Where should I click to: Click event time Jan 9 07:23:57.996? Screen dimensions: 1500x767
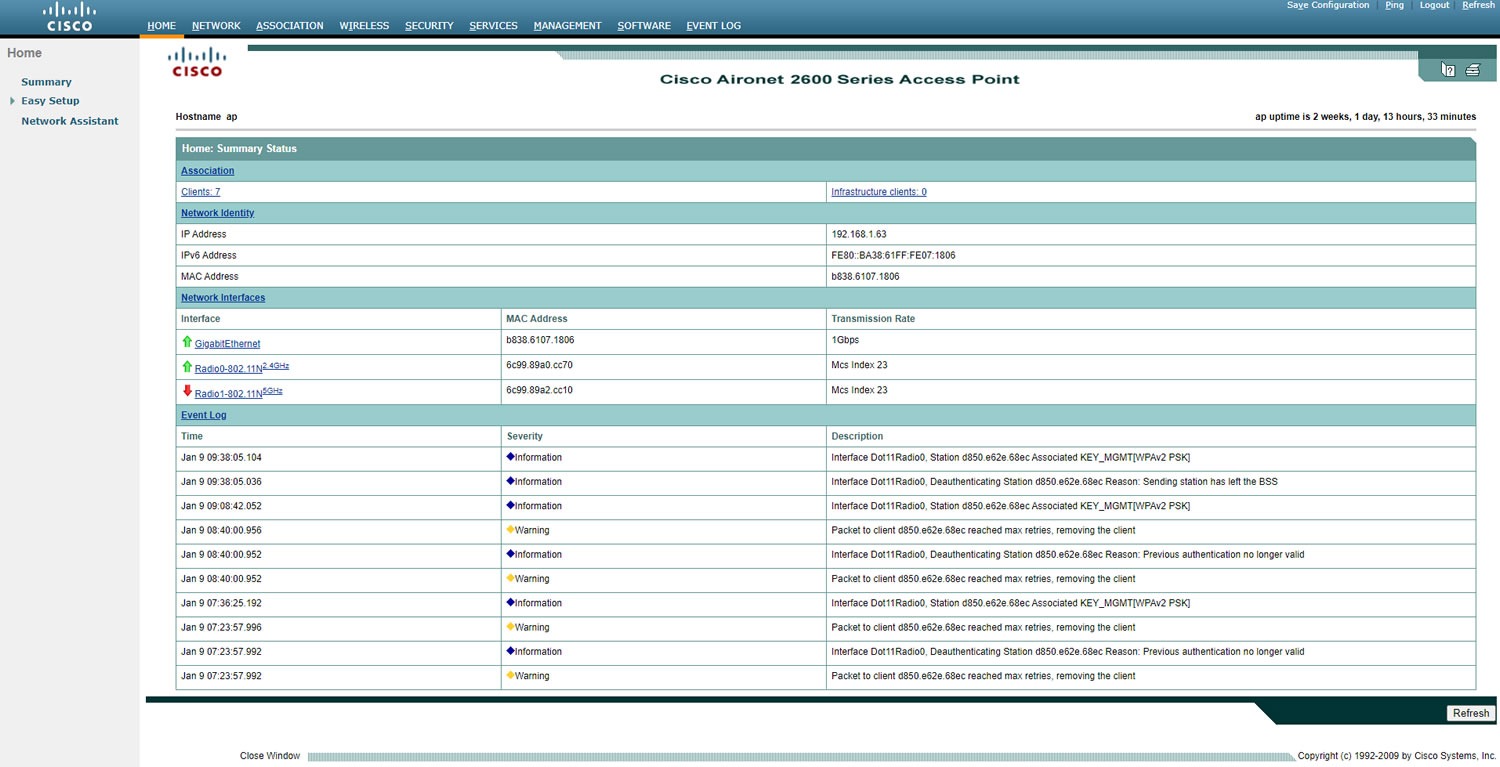coord(221,627)
